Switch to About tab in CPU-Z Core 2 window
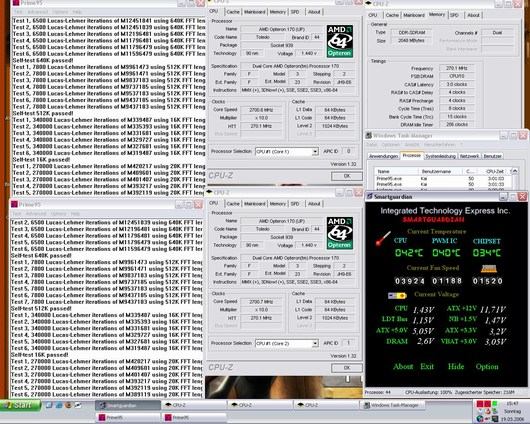 (x=314, y=204)
